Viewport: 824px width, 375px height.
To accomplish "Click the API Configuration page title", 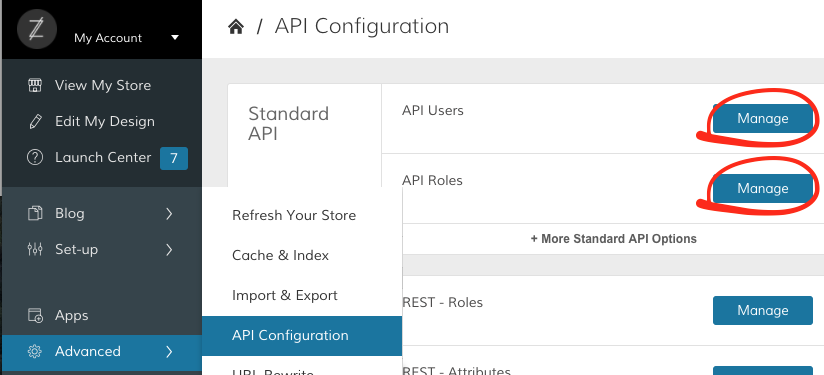I will (362, 26).
